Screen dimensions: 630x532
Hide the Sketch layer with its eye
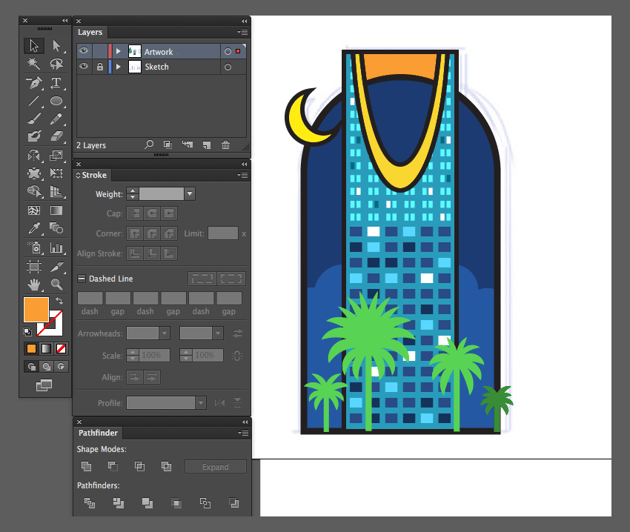pyautogui.click(x=84, y=66)
